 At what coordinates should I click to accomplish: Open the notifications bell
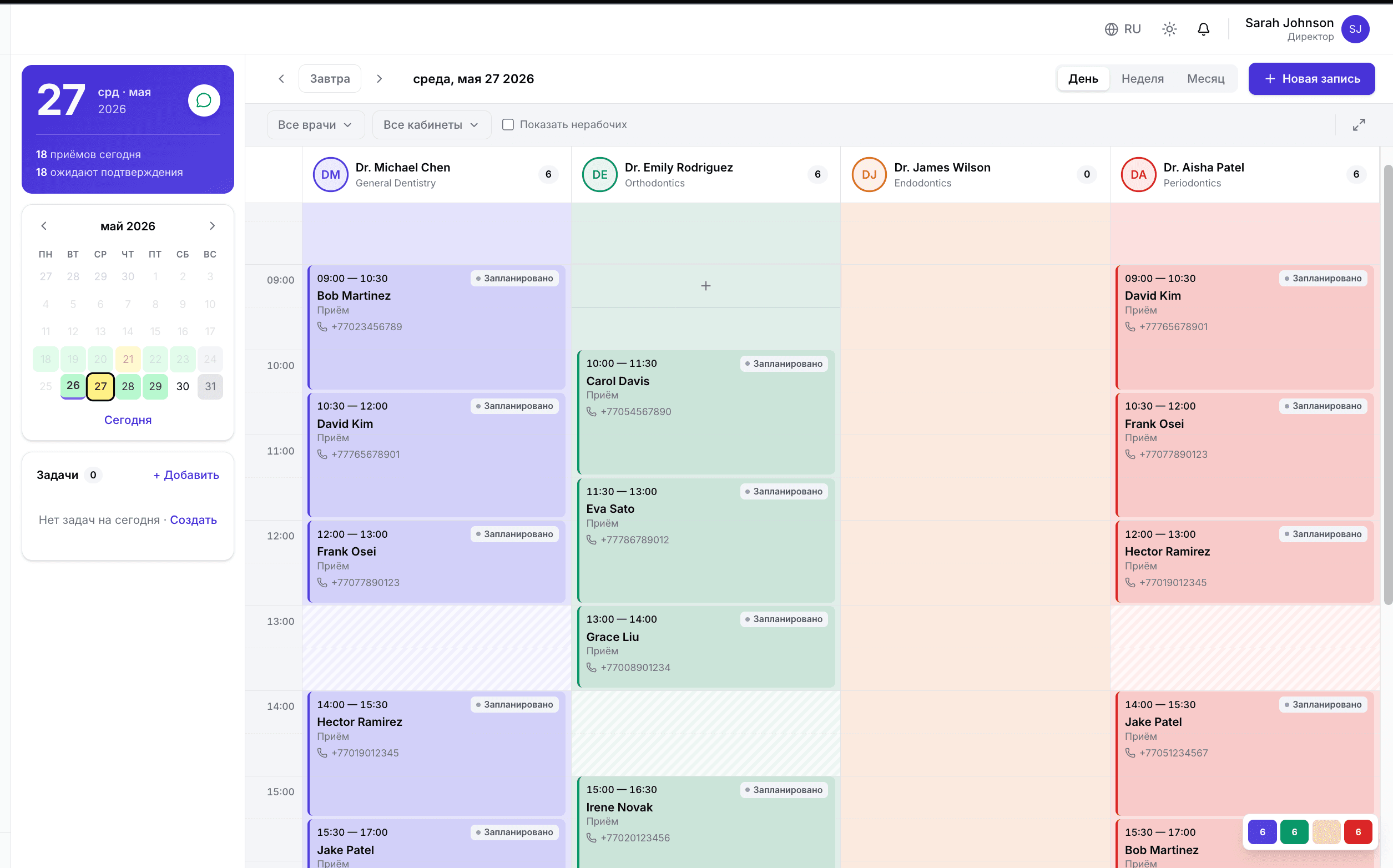1204,29
